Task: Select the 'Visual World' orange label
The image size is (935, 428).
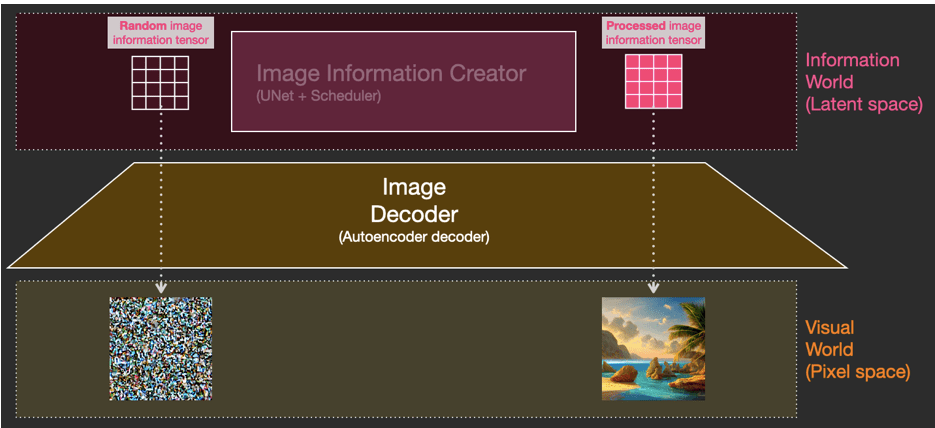Action: click(830, 338)
